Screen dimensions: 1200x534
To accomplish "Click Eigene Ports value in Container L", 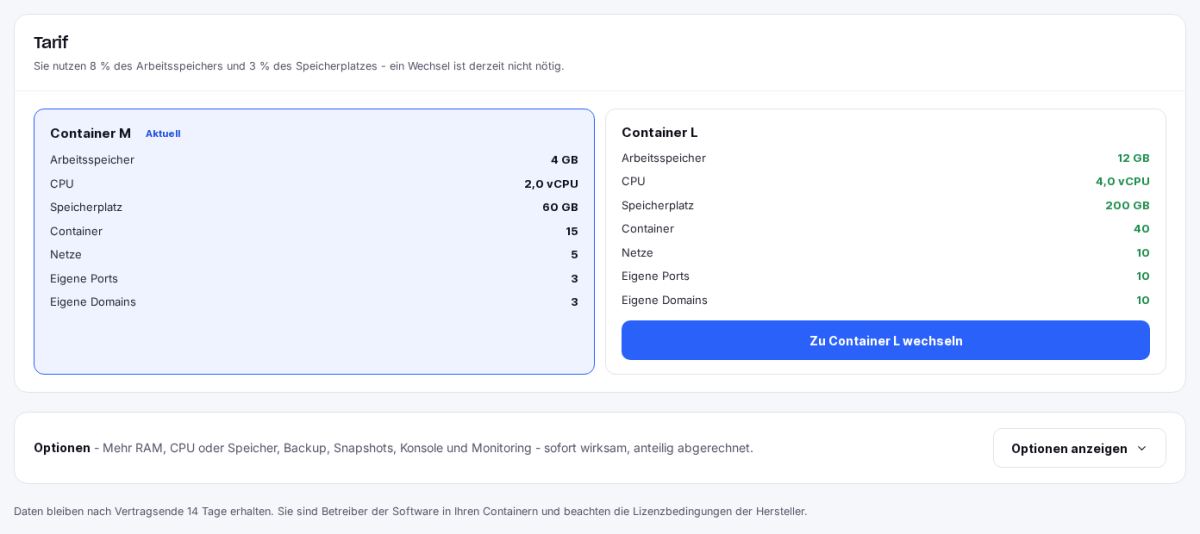I will pos(1143,276).
